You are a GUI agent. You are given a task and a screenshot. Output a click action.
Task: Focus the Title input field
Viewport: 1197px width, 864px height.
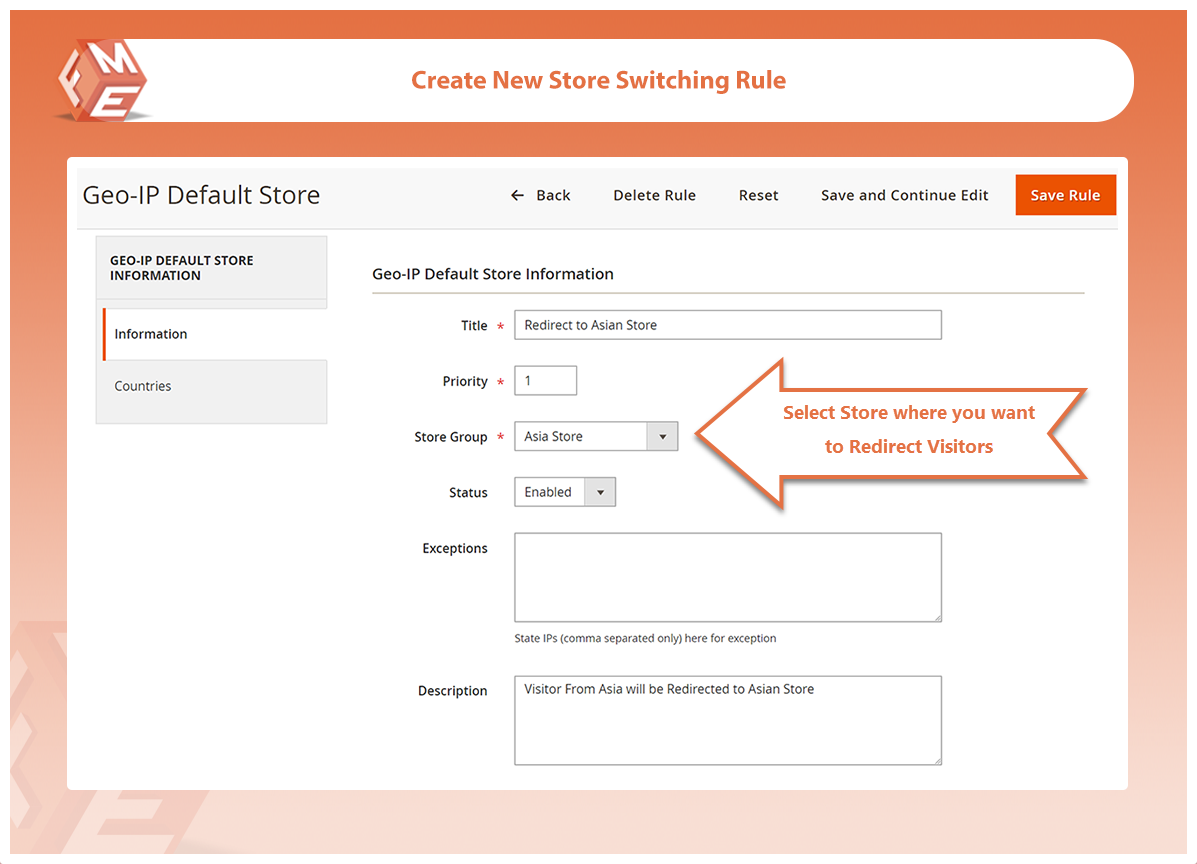coord(727,325)
